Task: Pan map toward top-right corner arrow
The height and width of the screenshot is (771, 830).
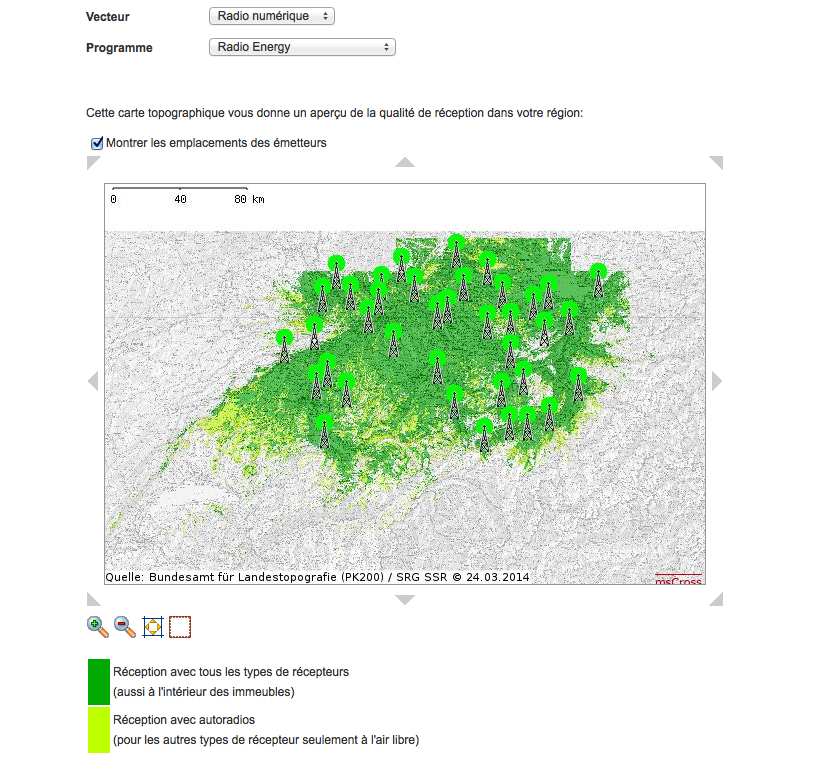Action: click(716, 163)
